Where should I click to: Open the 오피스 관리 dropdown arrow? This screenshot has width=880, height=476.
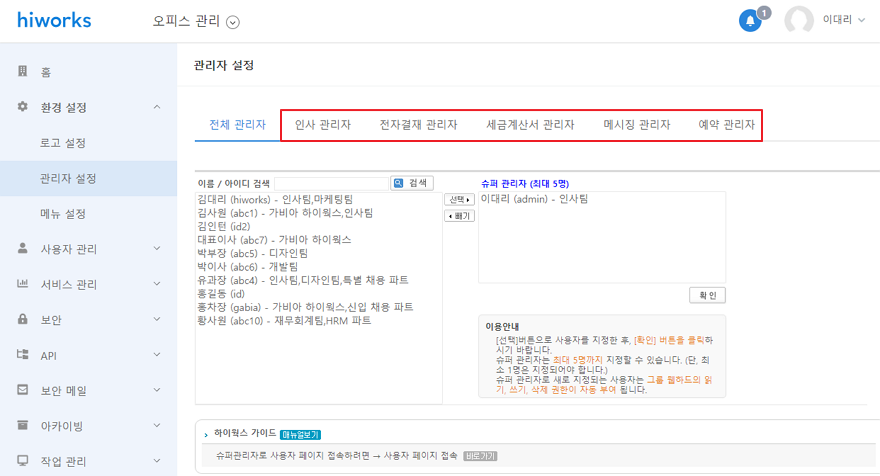coord(233,22)
